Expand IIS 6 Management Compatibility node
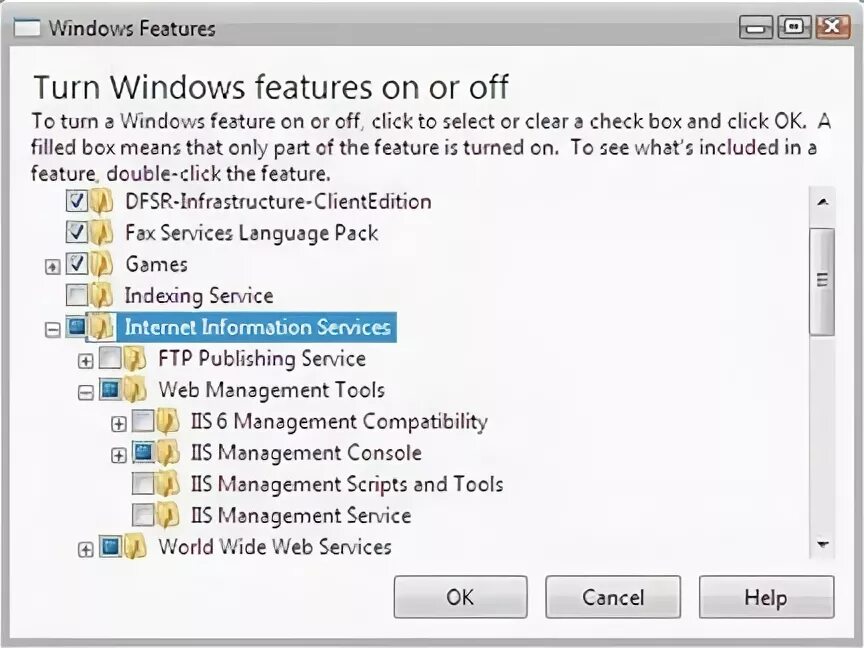Screen dimensions: 864x648 pos(119,424)
